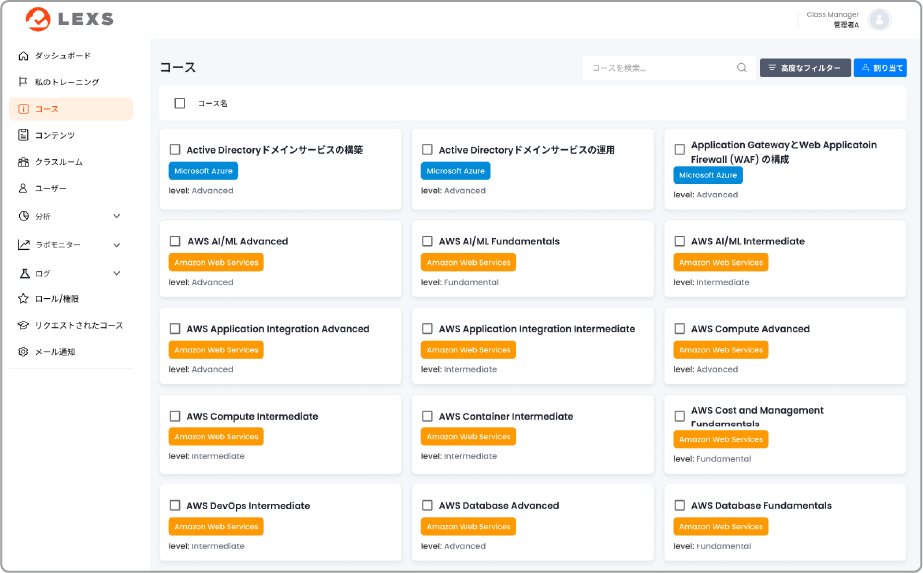
Task: Check AWS Compute Advanced checkbox
Action: [680, 329]
